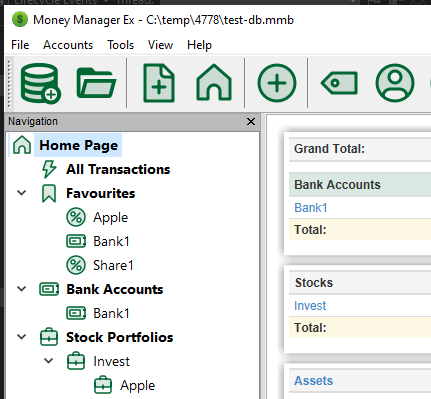Screen dimensions: 431x399
Task: Select Apple under Invest portfolio
Action: tap(137, 385)
